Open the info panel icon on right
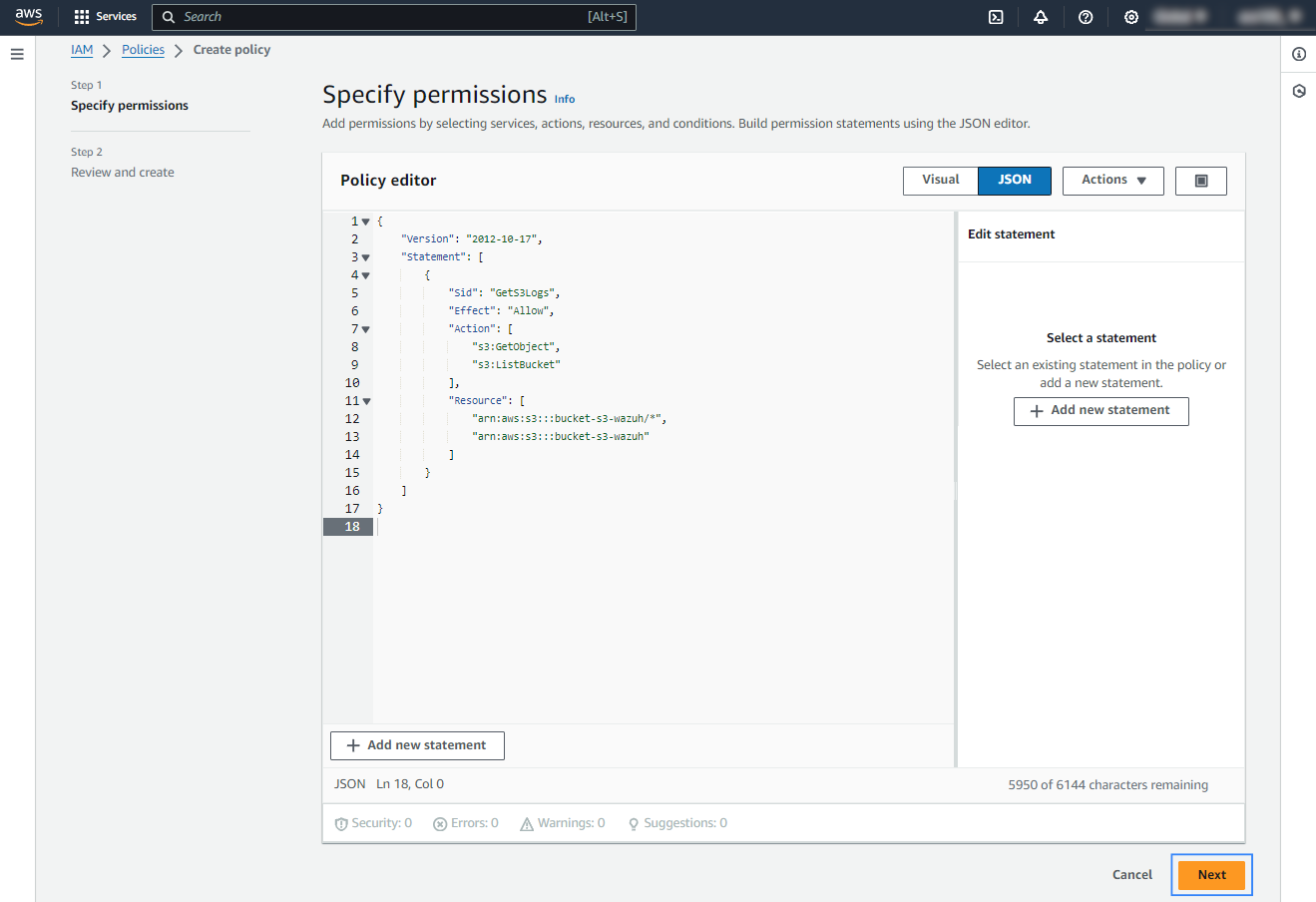 [1298, 54]
